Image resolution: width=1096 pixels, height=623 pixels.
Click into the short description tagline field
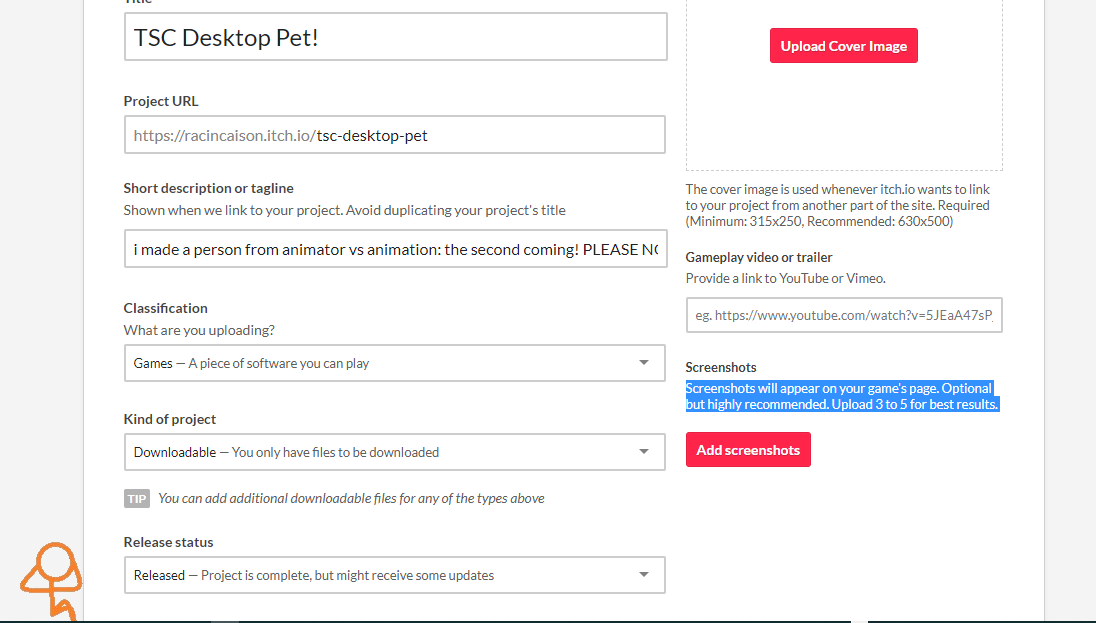pyautogui.click(x=396, y=249)
